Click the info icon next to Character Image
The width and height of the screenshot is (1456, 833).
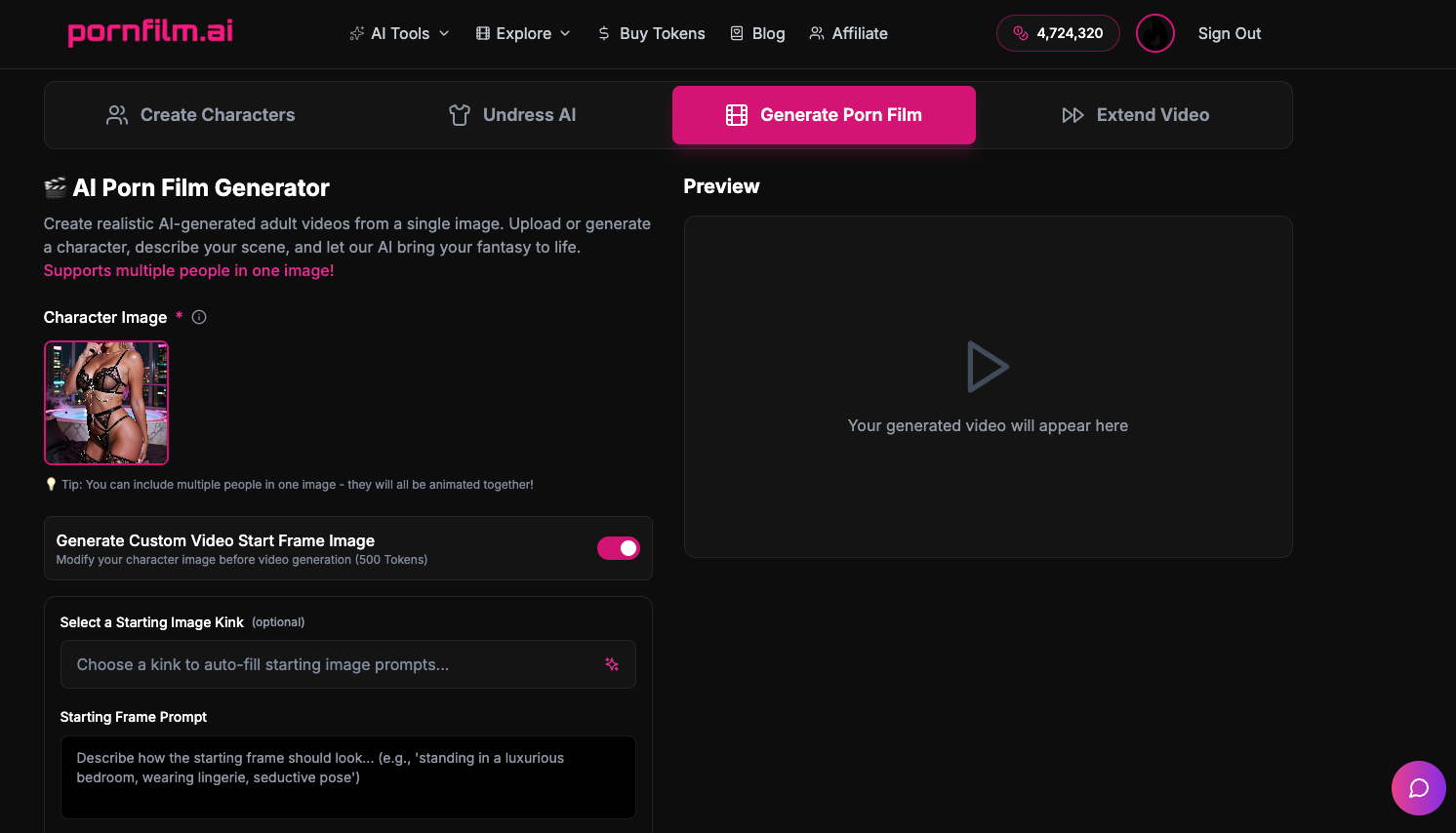click(199, 316)
